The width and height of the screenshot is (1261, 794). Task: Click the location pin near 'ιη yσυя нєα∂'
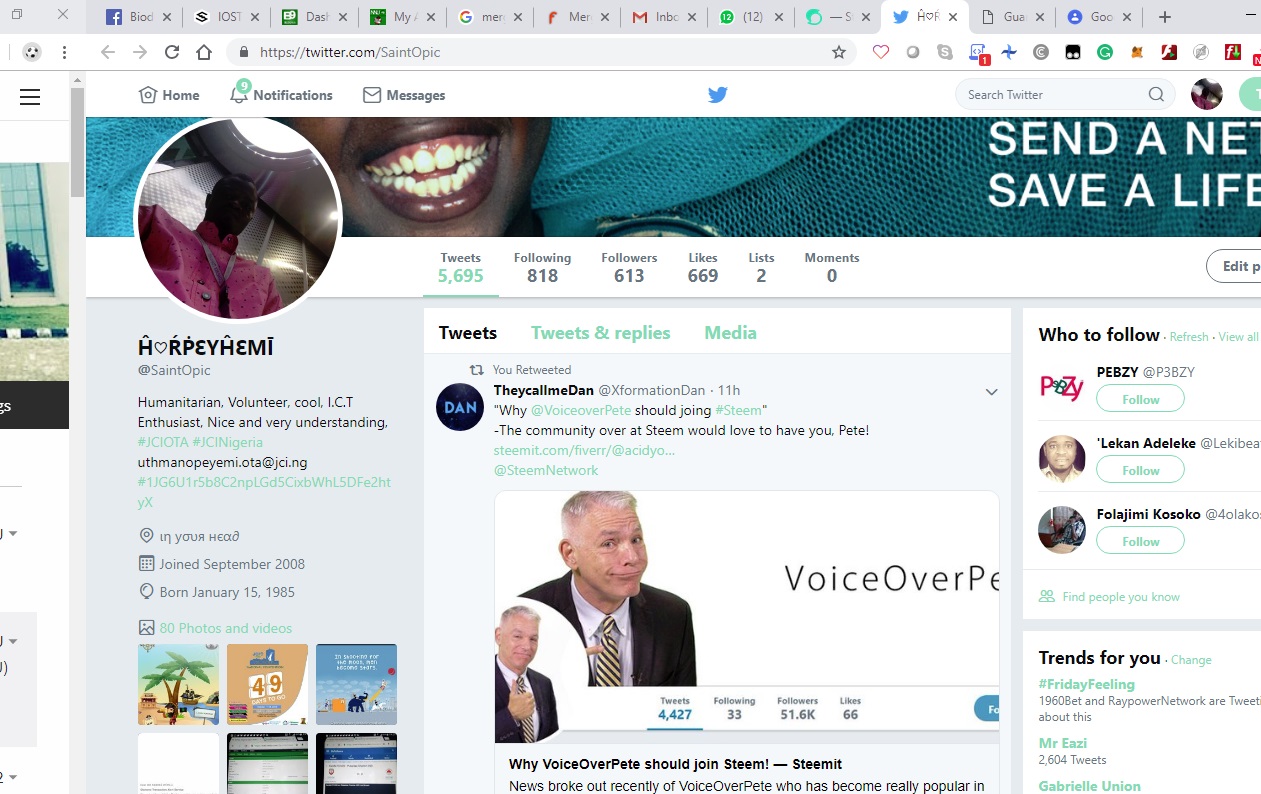click(x=146, y=535)
